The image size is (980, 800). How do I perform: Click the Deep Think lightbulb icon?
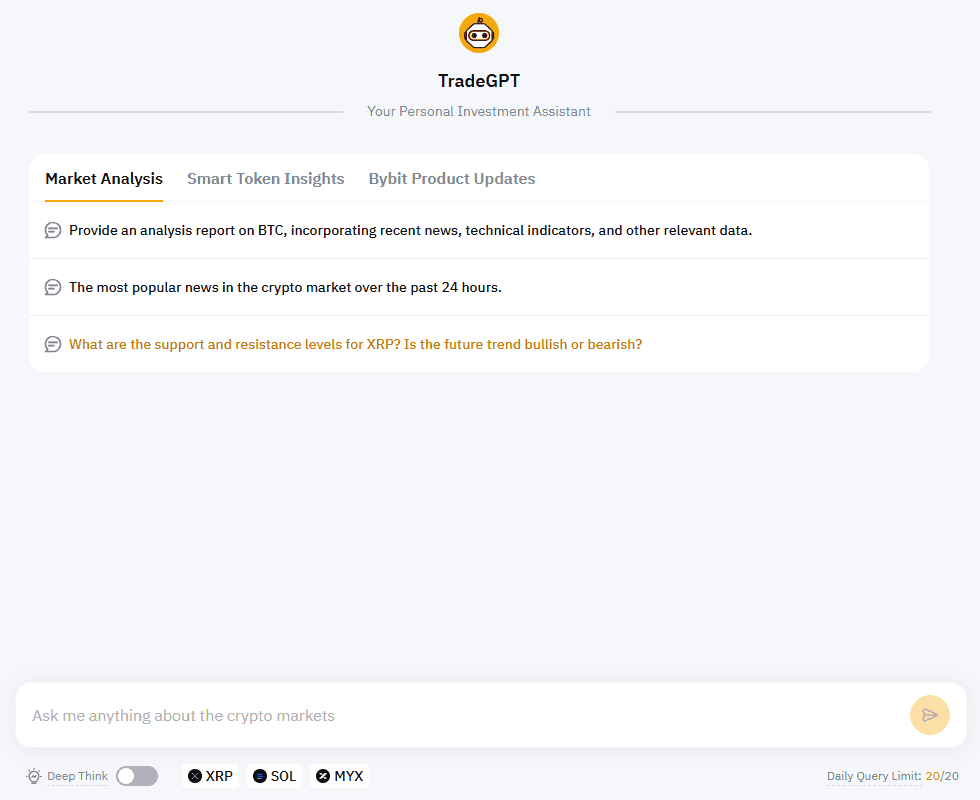pyautogui.click(x=34, y=776)
